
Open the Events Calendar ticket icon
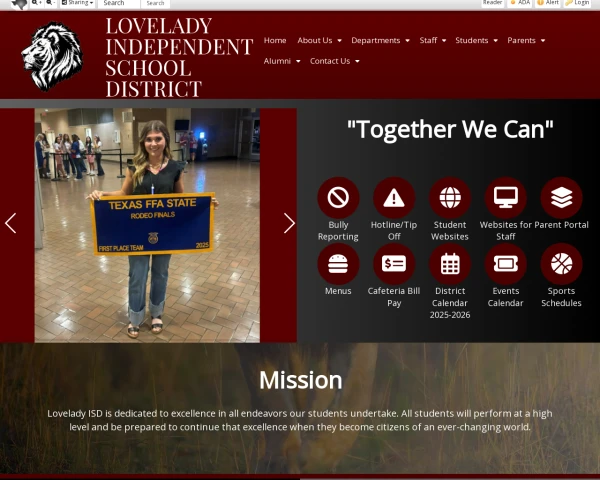[505, 264]
